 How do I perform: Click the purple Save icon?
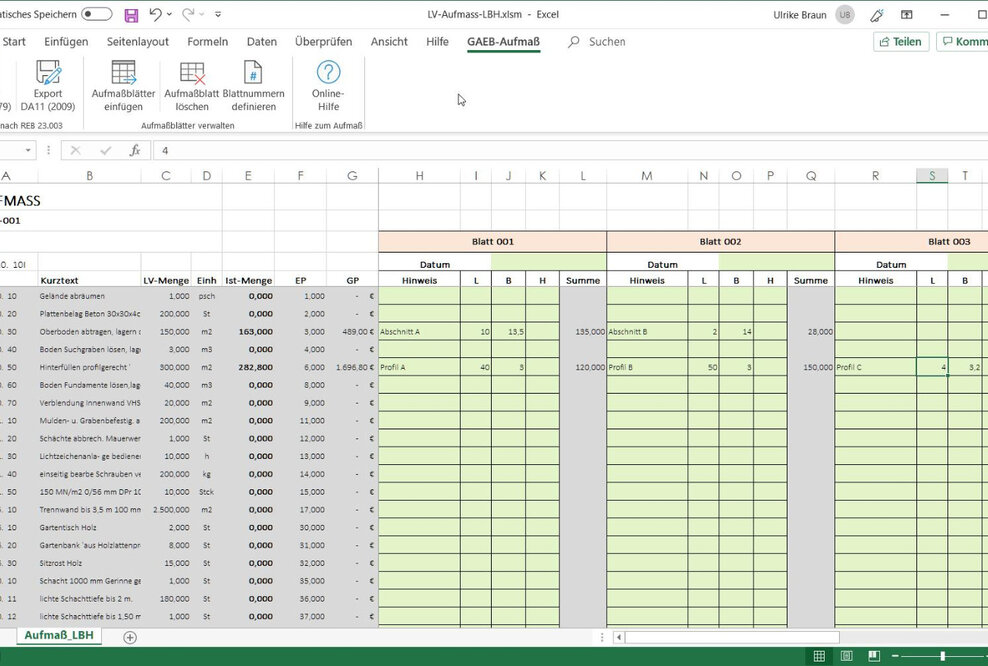[131, 15]
